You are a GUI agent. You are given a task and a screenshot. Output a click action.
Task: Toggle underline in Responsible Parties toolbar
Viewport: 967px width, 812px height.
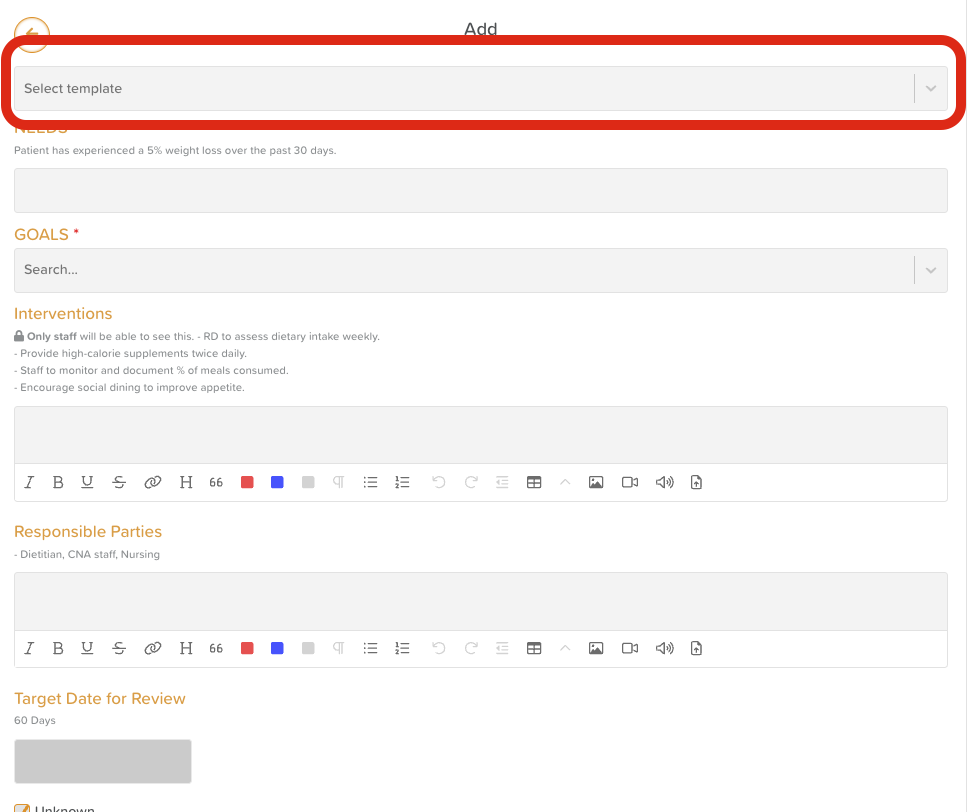87,648
